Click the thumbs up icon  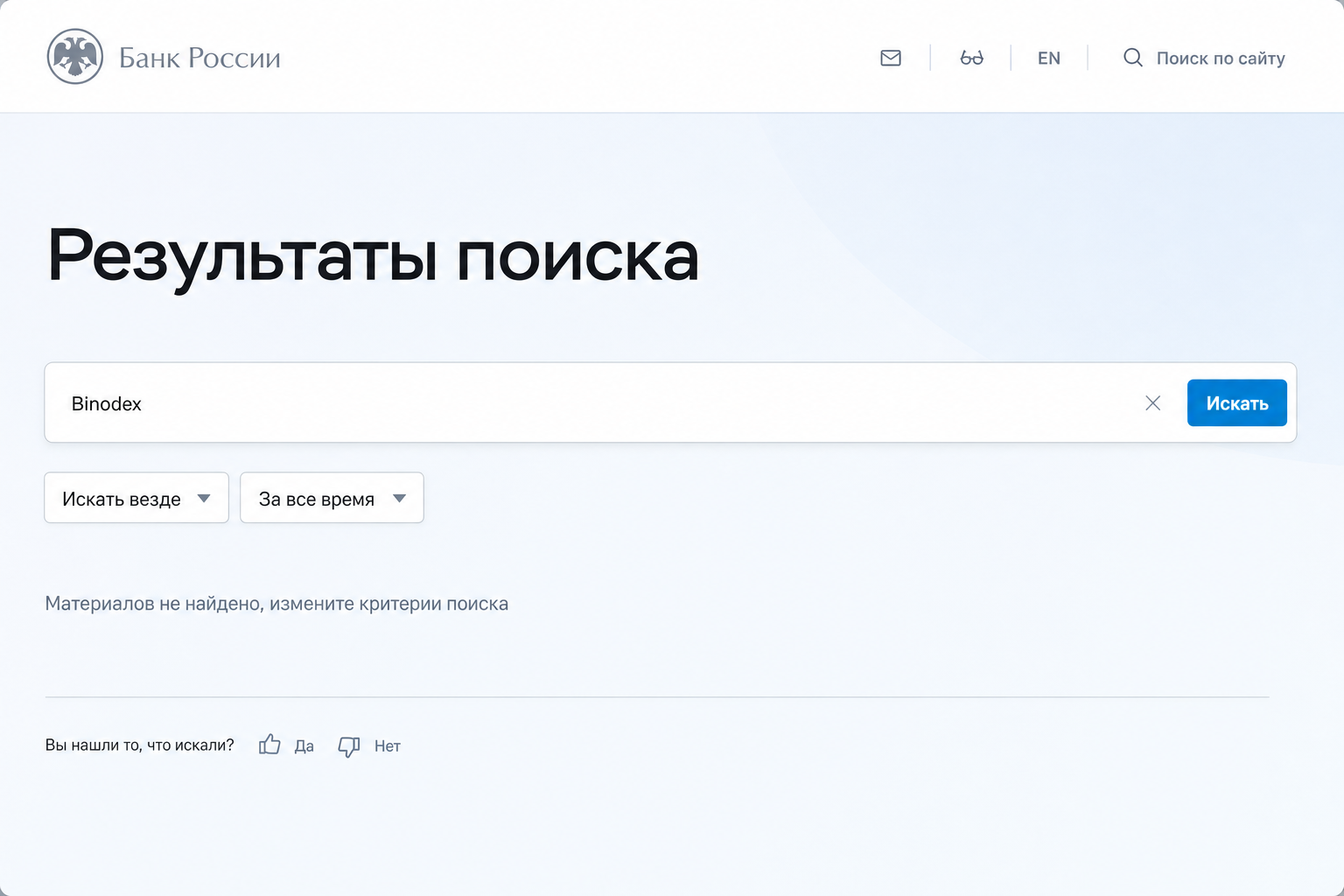[x=269, y=745]
